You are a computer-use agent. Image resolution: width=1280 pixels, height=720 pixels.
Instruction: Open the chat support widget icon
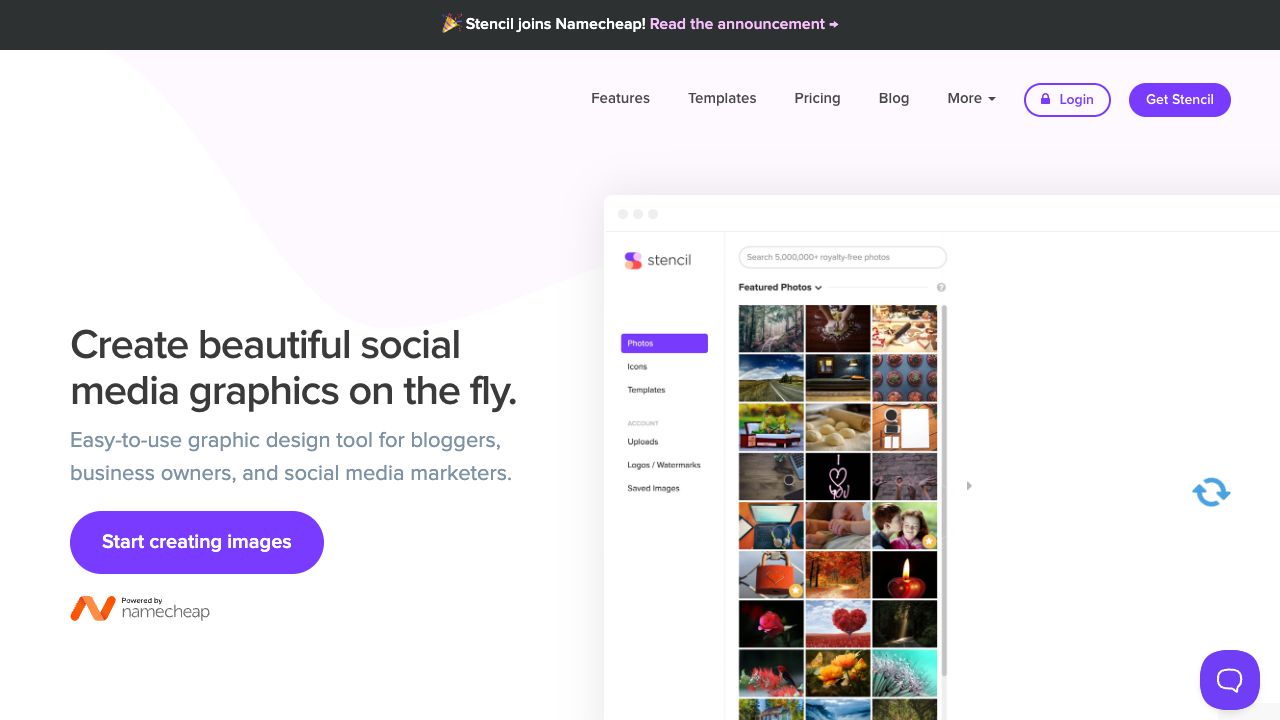coord(1229,680)
